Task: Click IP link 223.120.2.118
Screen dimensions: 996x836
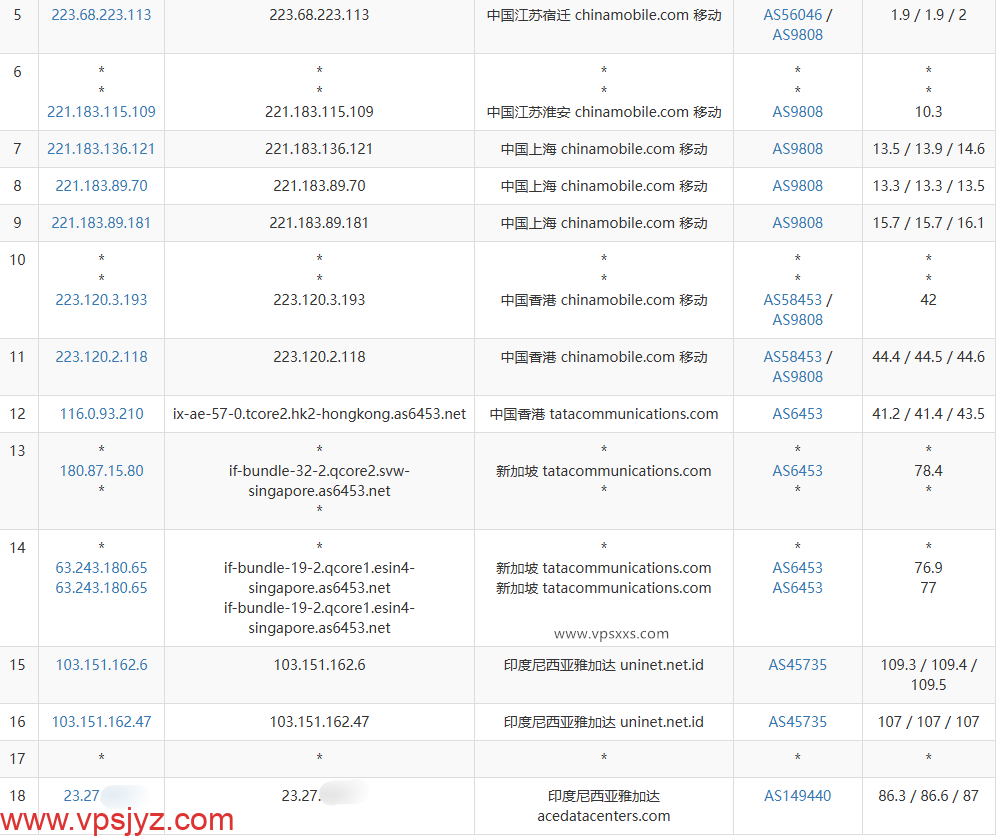Action: [101, 357]
